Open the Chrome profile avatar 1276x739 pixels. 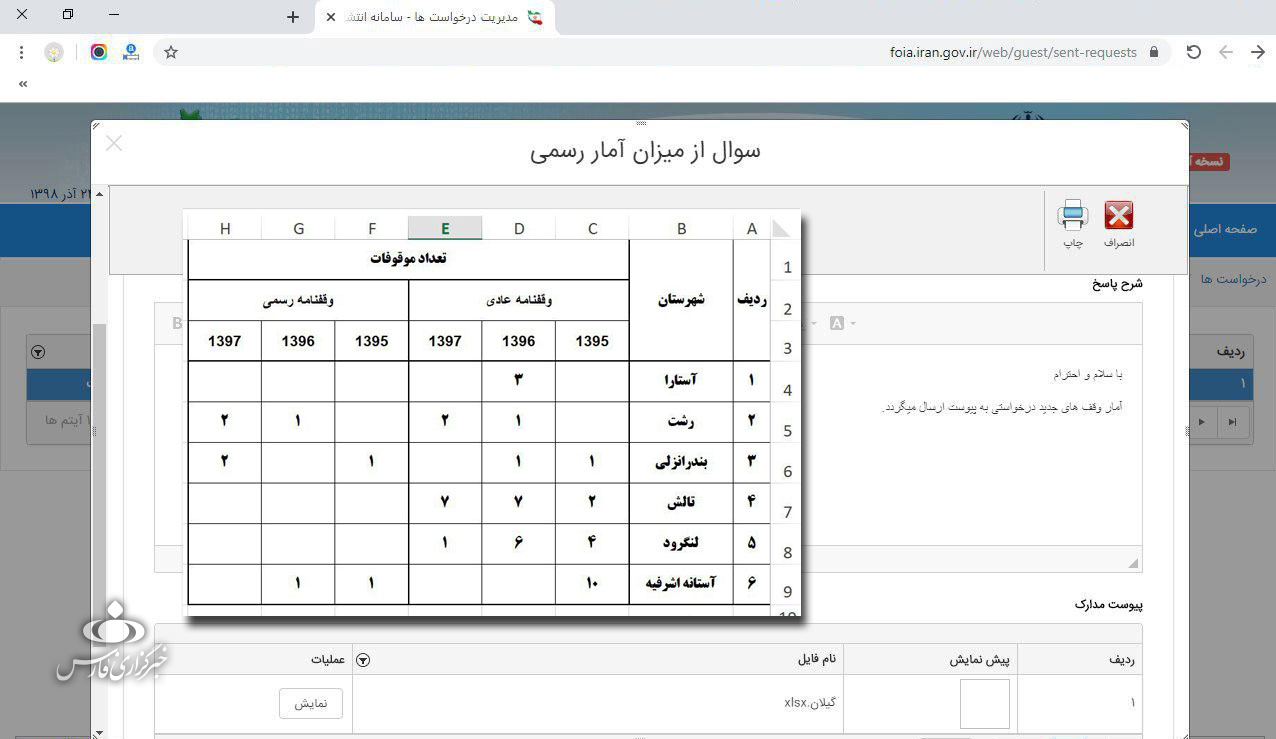pos(54,52)
